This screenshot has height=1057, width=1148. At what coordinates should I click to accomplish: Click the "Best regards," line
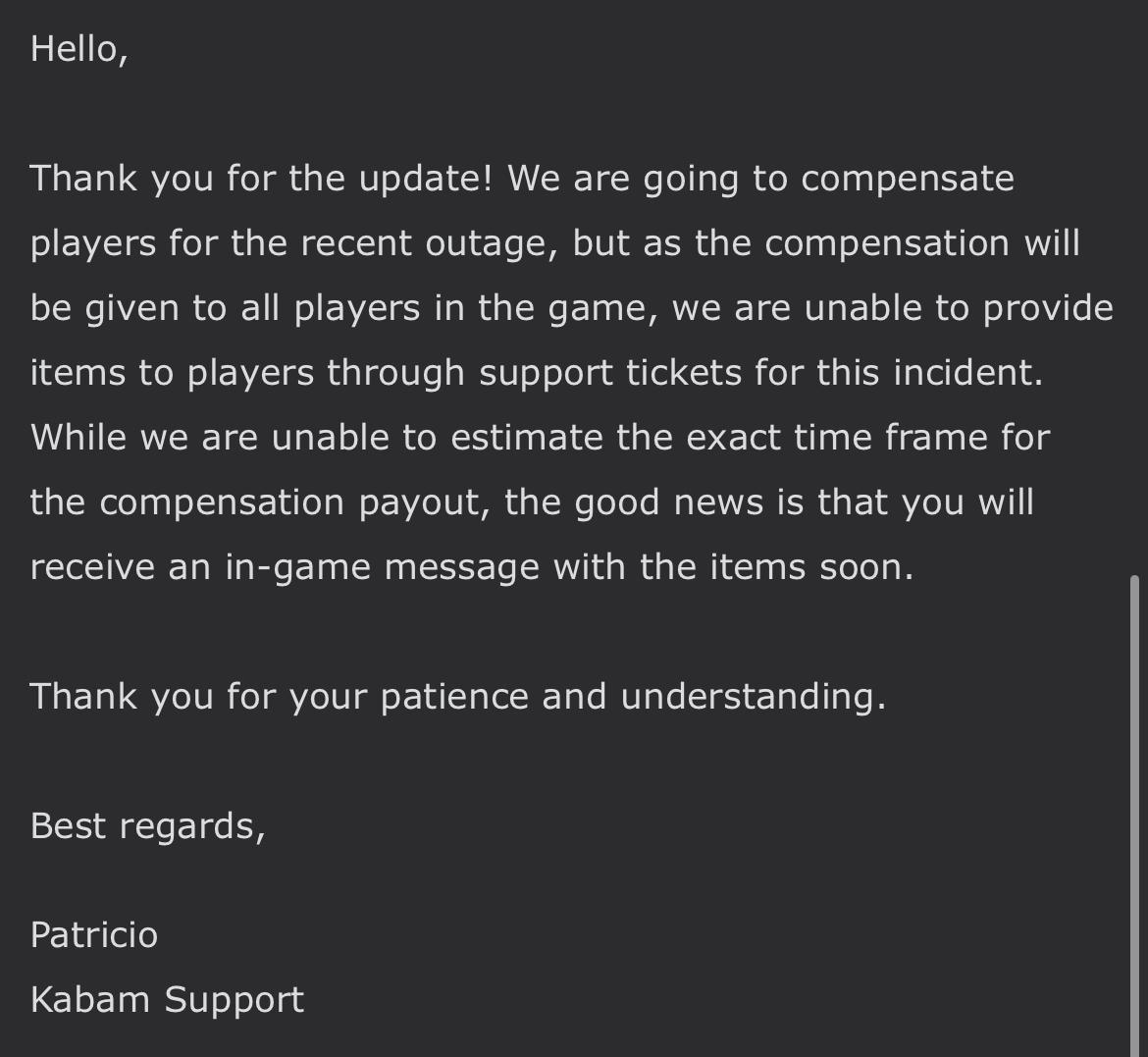coord(148,826)
